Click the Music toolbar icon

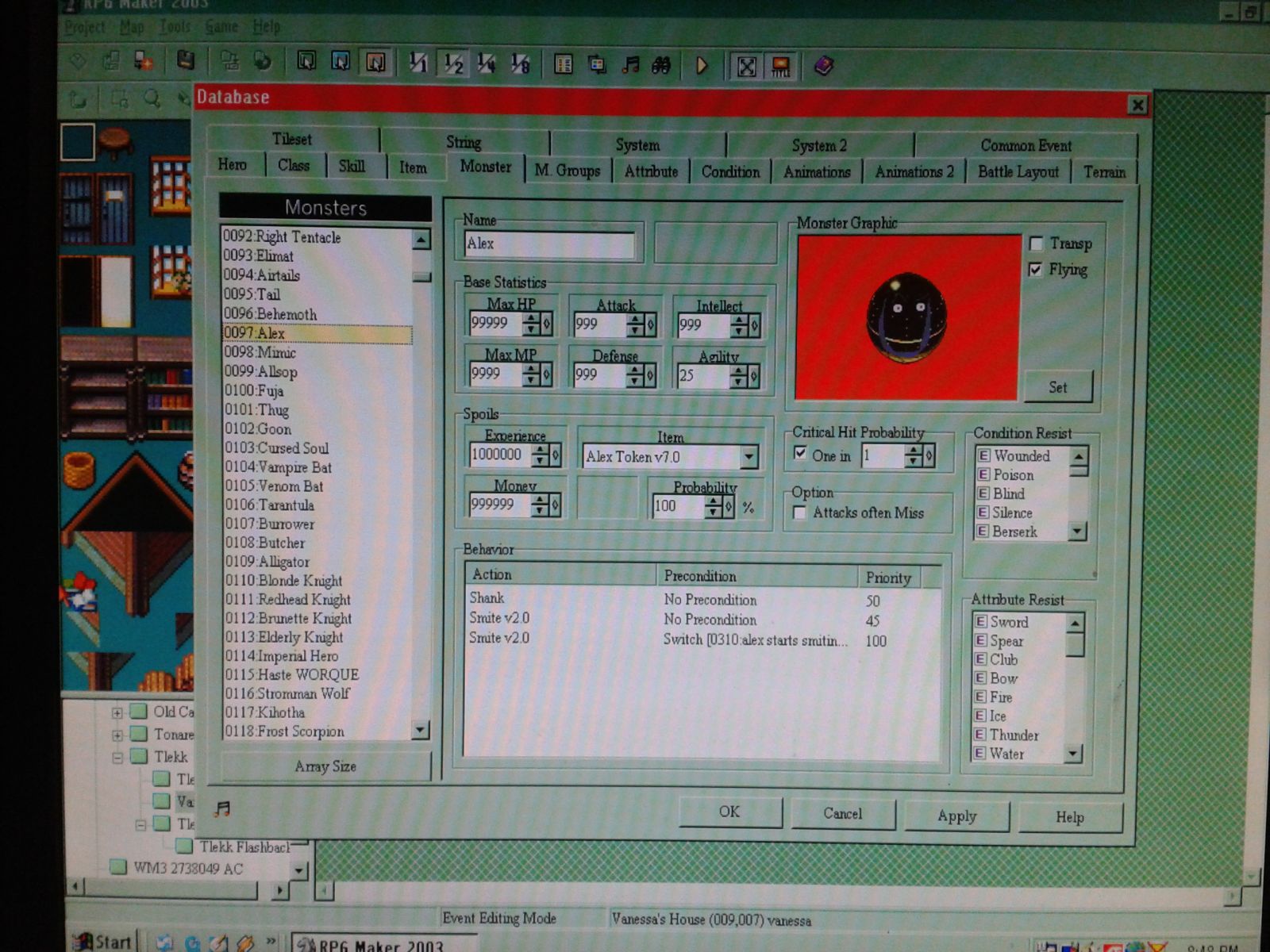(630, 65)
